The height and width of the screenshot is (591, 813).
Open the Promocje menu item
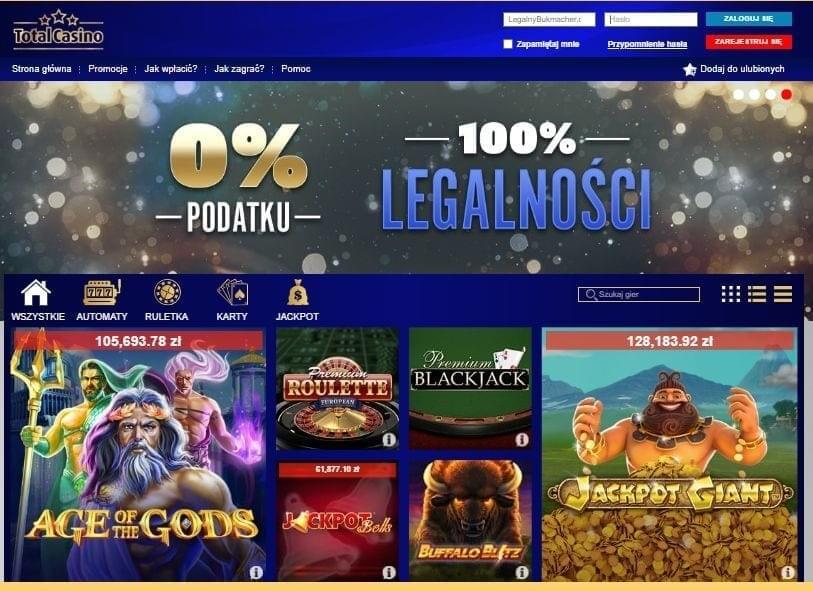pos(108,68)
